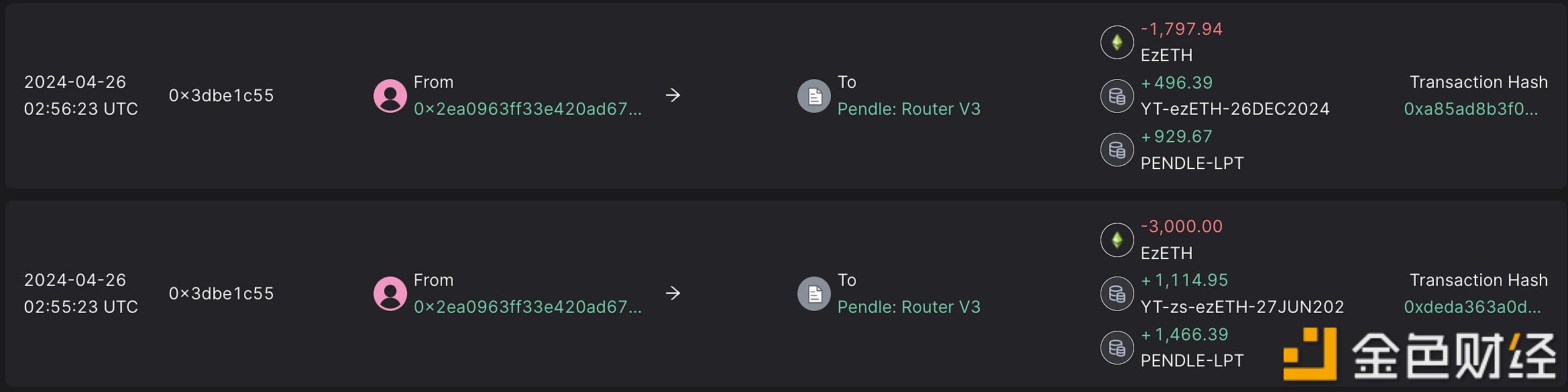The width and height of the screenshot is (1568, 392).
Task: Click the EzETH token icon beside -1,797.94
Action: (x=1117, y=42)
